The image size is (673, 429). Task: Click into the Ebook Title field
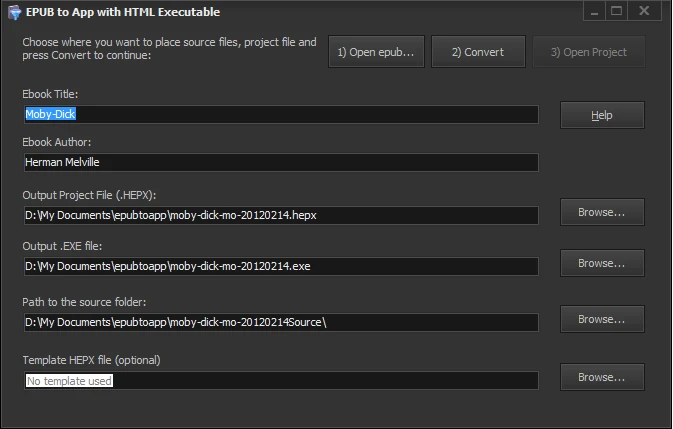pyautogui.click(x=280, y=114)
